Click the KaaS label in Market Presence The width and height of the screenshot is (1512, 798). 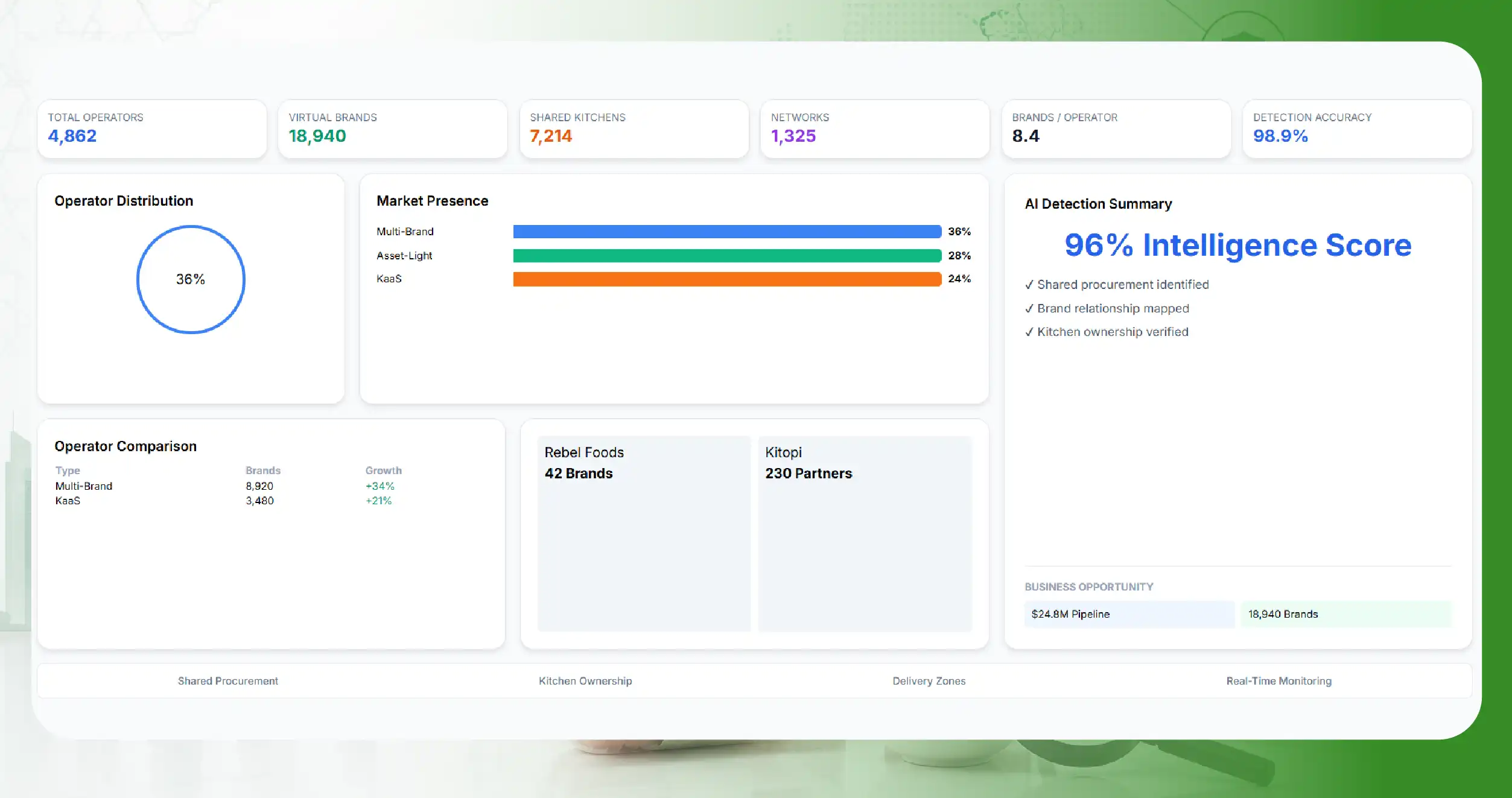[389, 279]
